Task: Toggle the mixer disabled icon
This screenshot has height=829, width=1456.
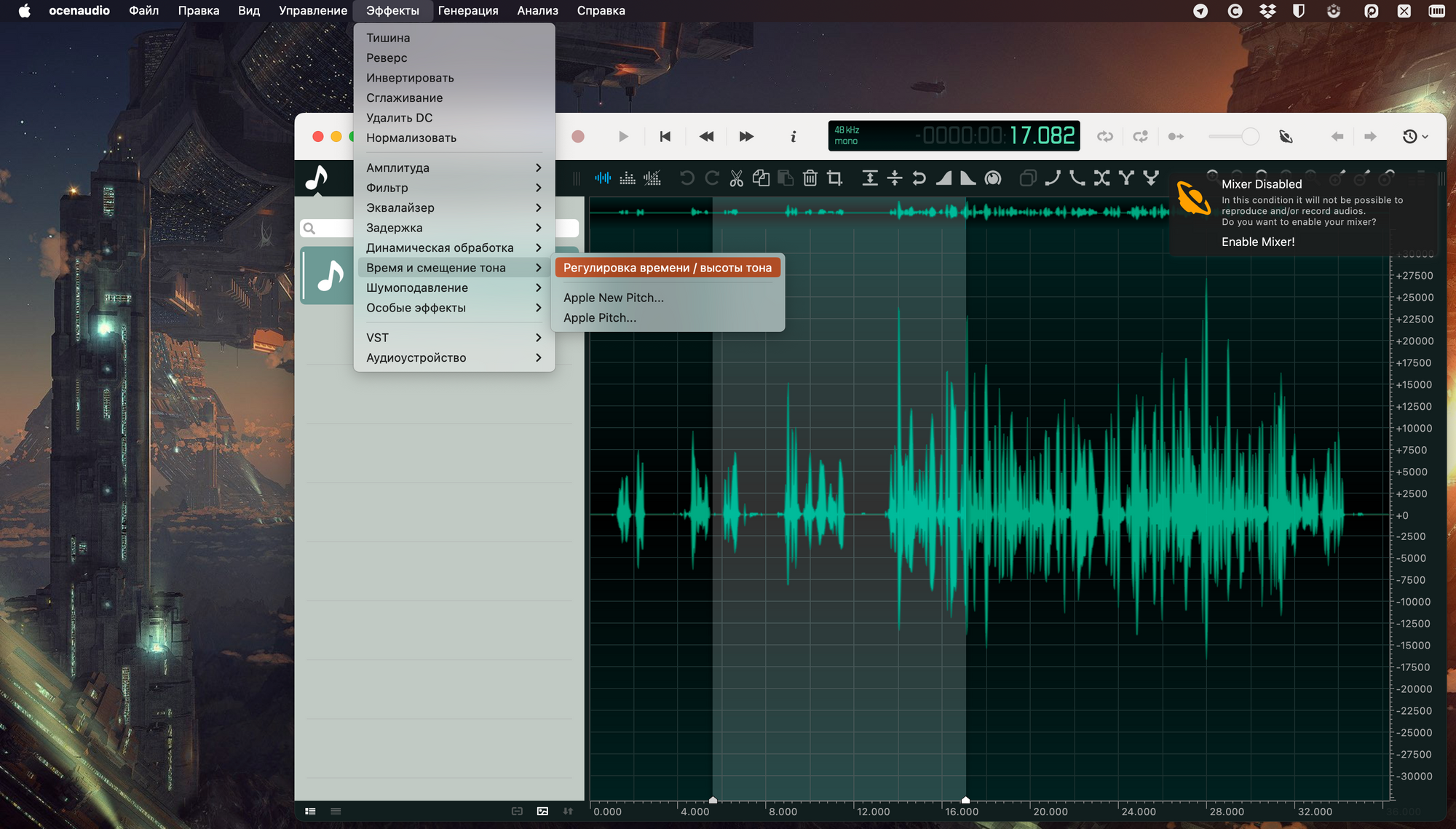Action: click(1286, 137)
